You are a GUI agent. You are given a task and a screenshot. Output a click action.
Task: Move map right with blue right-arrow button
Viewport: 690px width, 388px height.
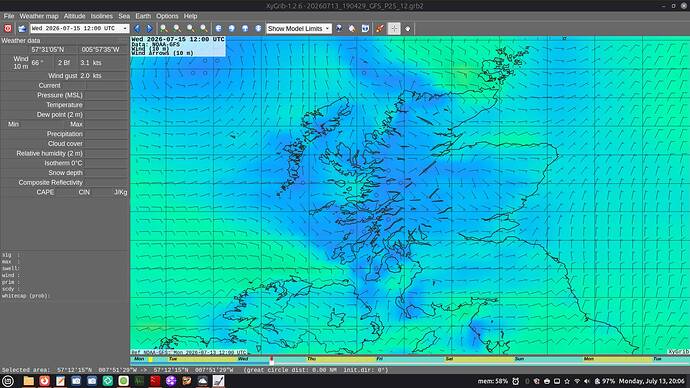231,28
